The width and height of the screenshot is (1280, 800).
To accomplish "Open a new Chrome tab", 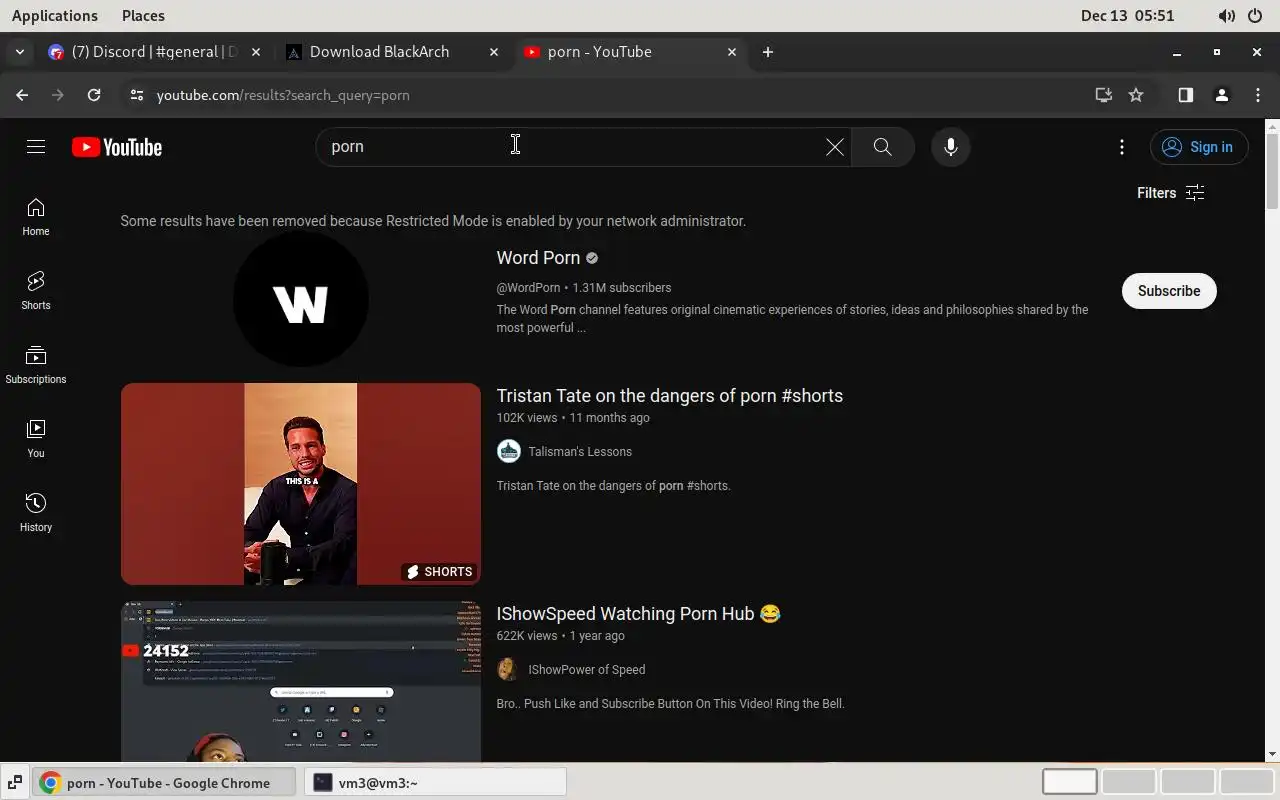I will (768, 52).
